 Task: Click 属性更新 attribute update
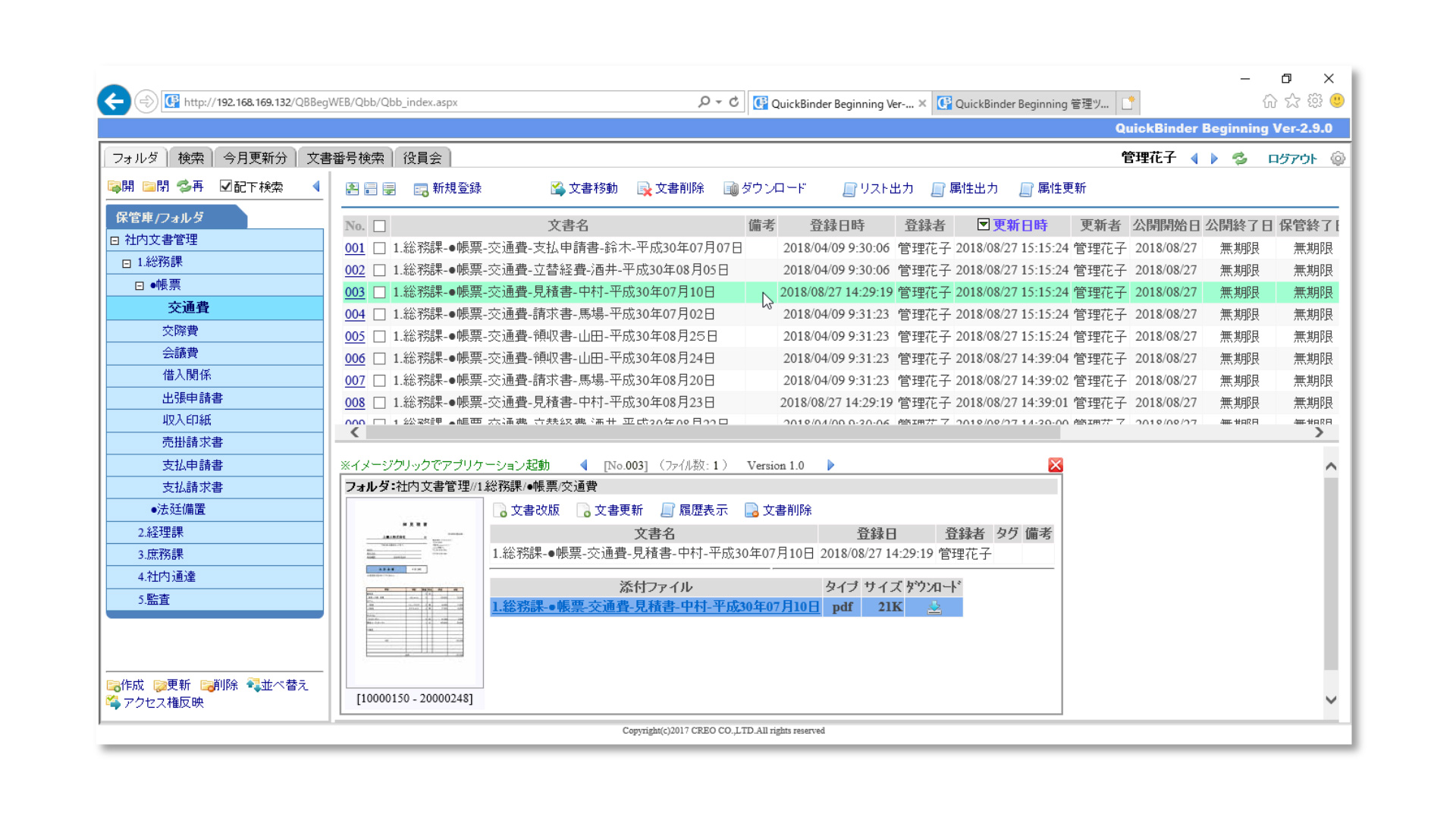[x=1053, y=189]
